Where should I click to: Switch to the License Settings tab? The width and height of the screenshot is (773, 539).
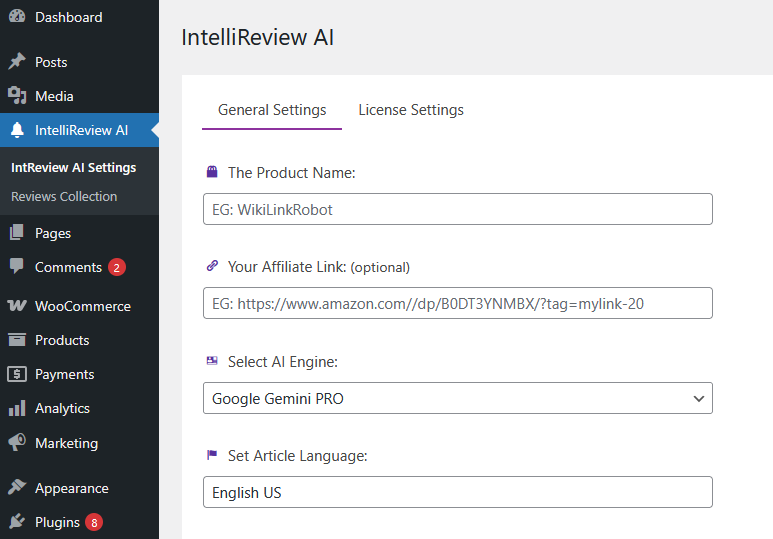411,110
